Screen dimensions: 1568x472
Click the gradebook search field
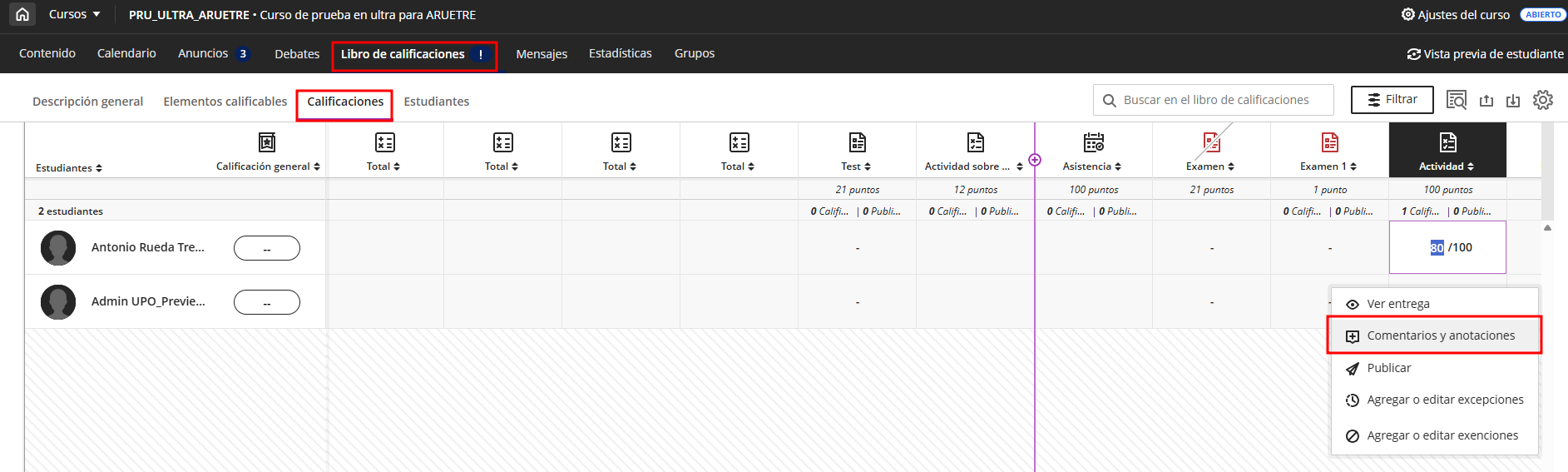(1215, 100)
